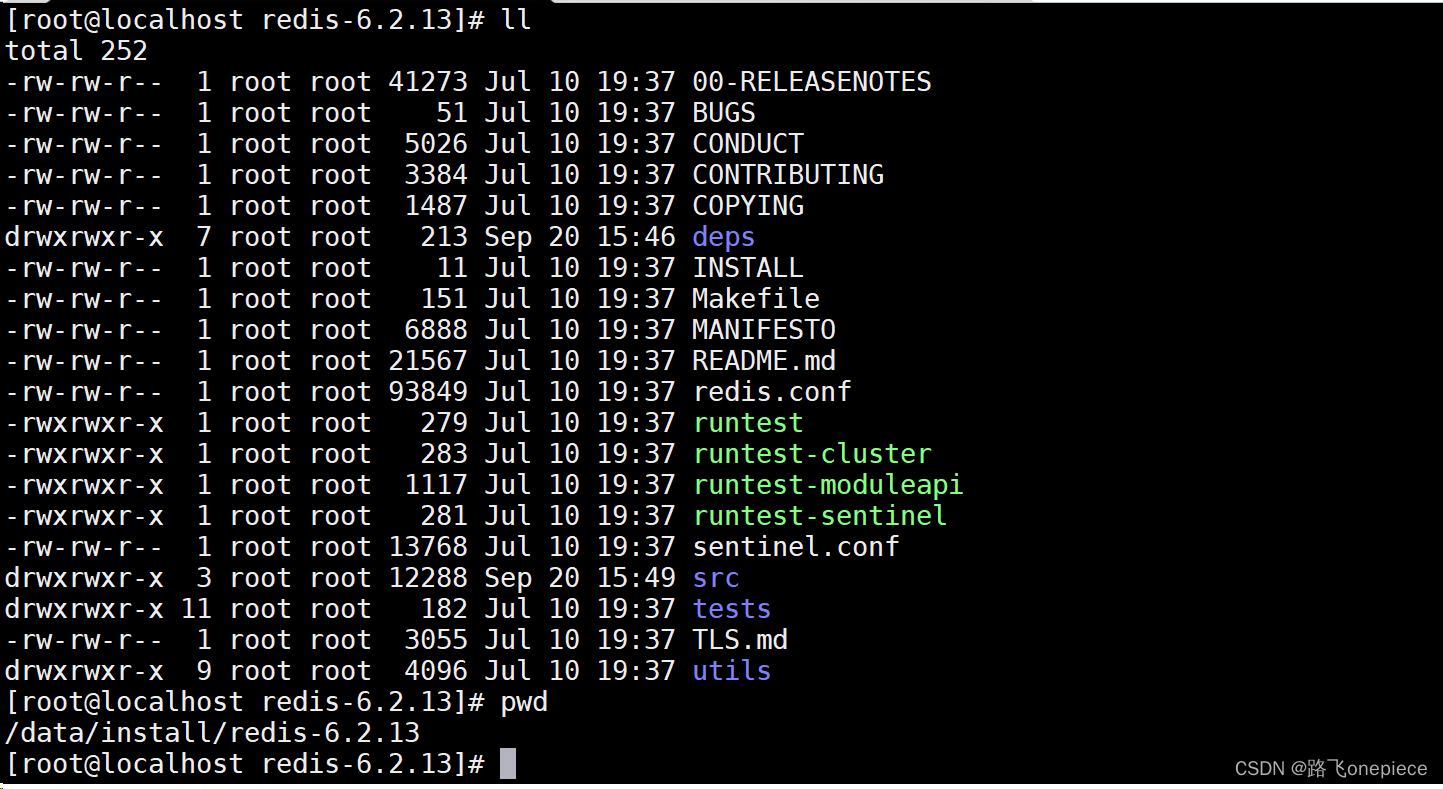Click file size 13768 of sentinel.conf
The width and height of the screenshot is (1443, 789).
click(x=428, y=547)
